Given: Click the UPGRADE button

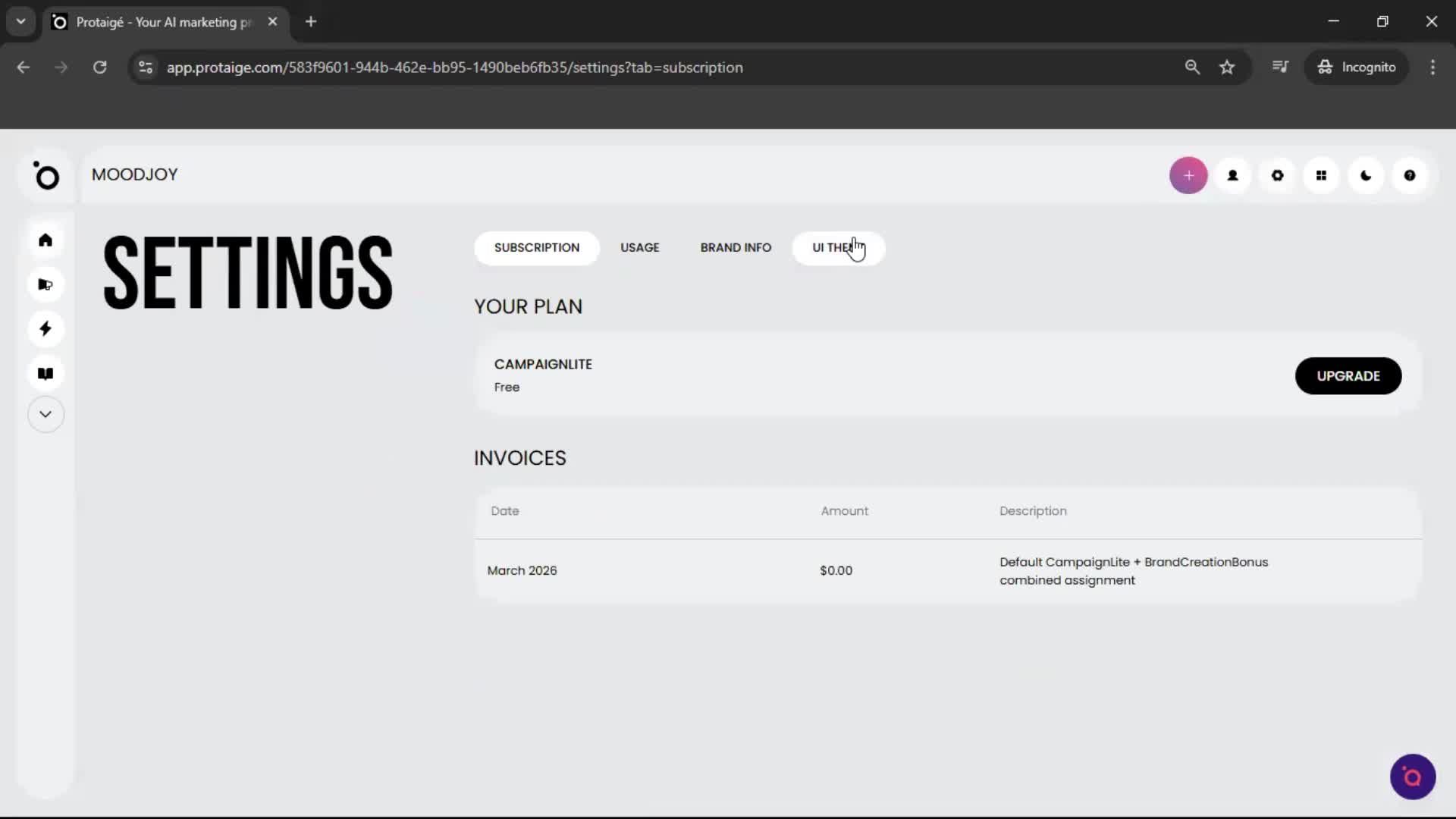Looking at the screenshot, I should click(x=1349, y=375).
